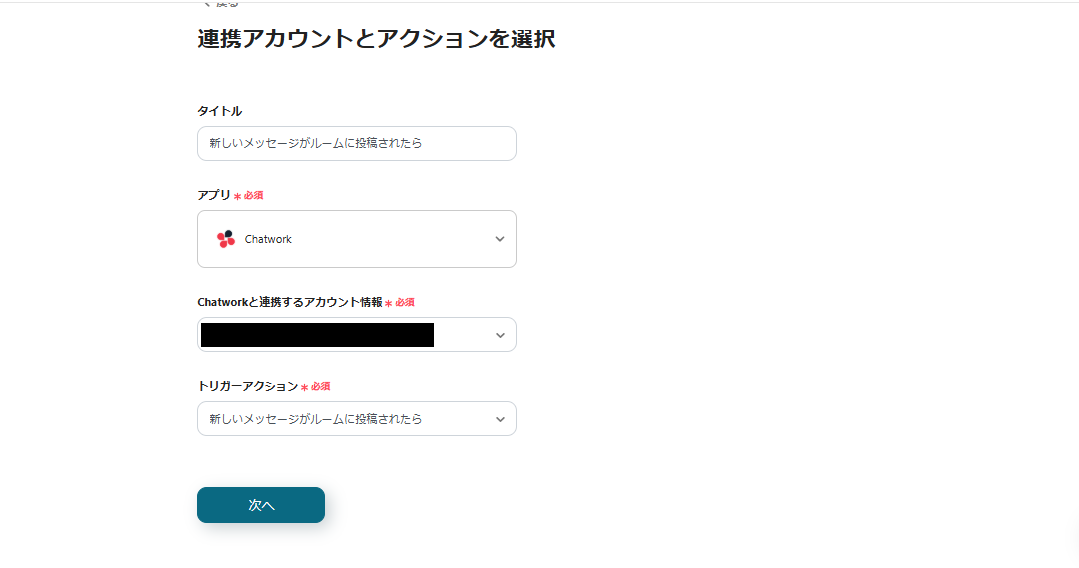
Task: Go back via the 戻る link
Action: tap(227, 3)
